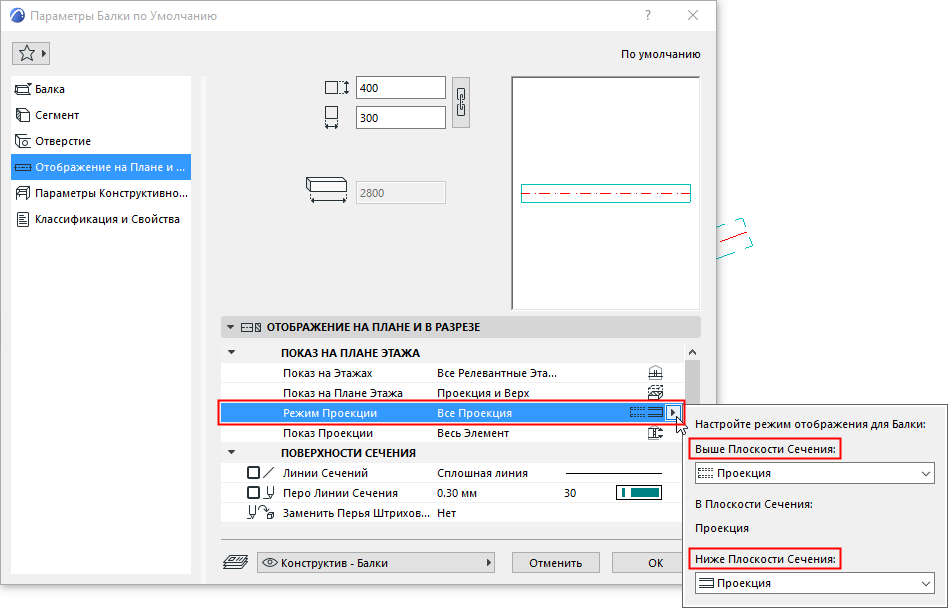Click the Заменить Перья Штрихов override icon
This screenshot has height=609, width=949.
261,513
